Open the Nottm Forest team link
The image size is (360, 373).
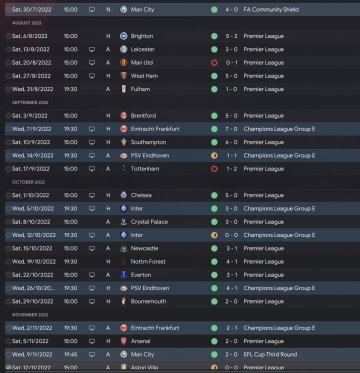click(148, 262)
